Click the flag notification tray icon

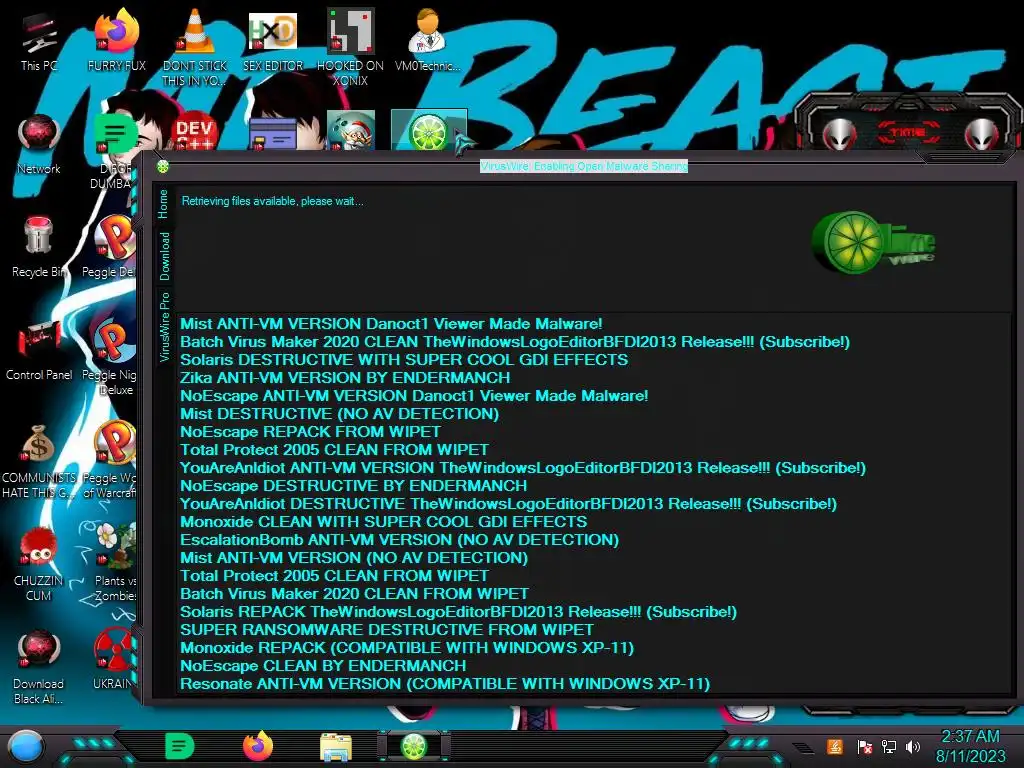pos(864,746)
